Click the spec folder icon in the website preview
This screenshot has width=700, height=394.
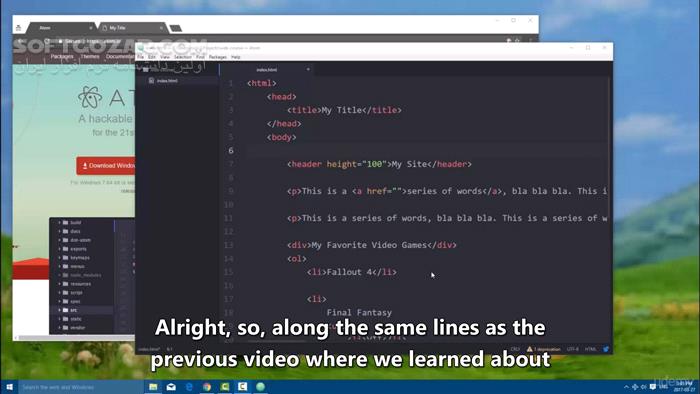pos(66,301)
